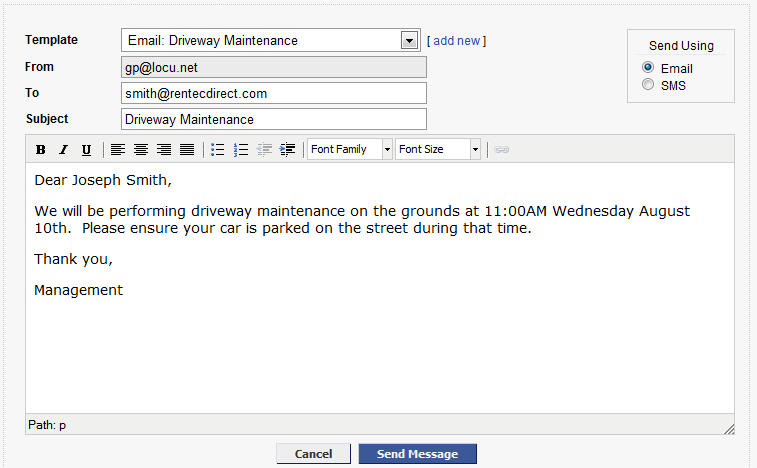Click the To email address field
Screen dimensions: 757x468
pyautogui.click(x=273, y=93)
